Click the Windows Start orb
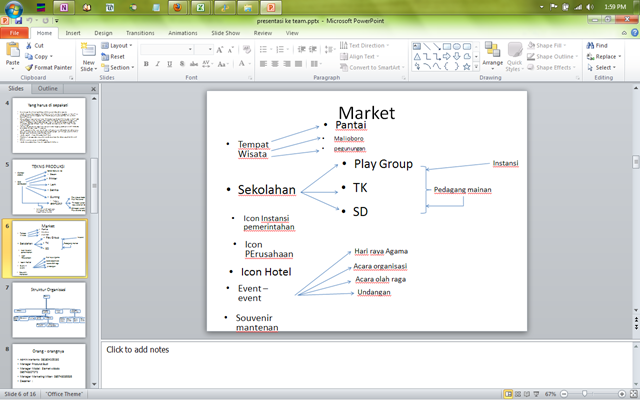The image size is (640, 400). [x=13, y=8]
